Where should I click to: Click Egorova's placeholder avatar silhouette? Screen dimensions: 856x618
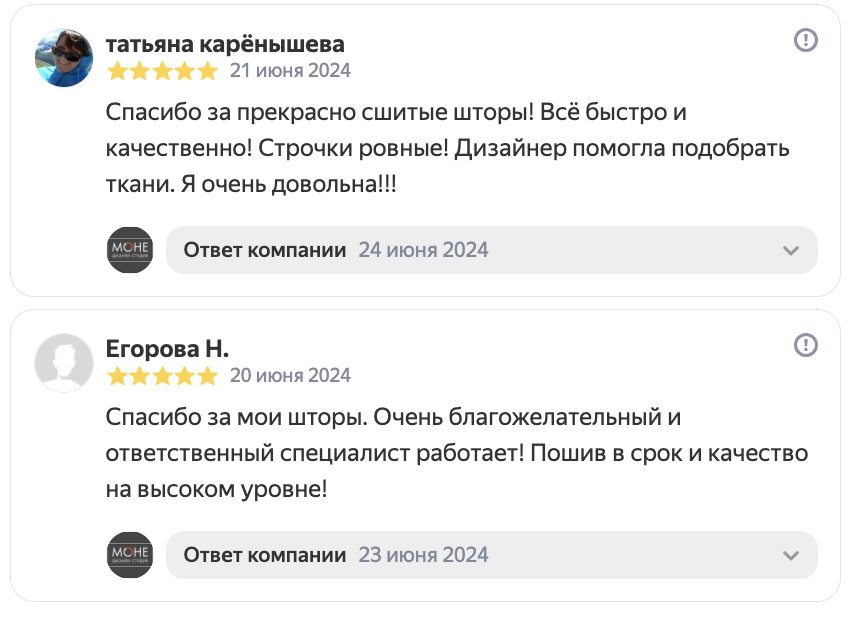[63, 363]
